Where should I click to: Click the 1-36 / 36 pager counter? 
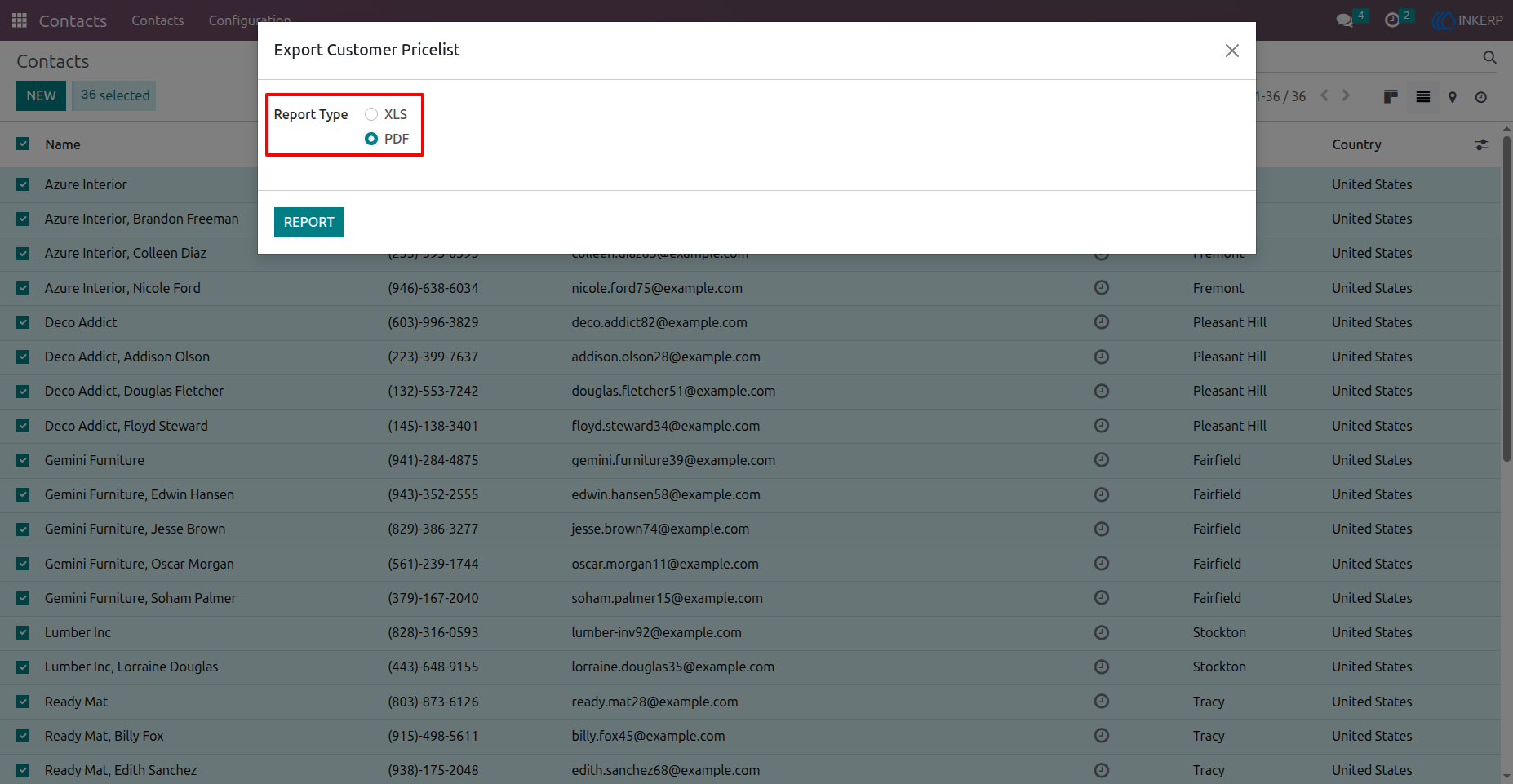point(1280,96)
